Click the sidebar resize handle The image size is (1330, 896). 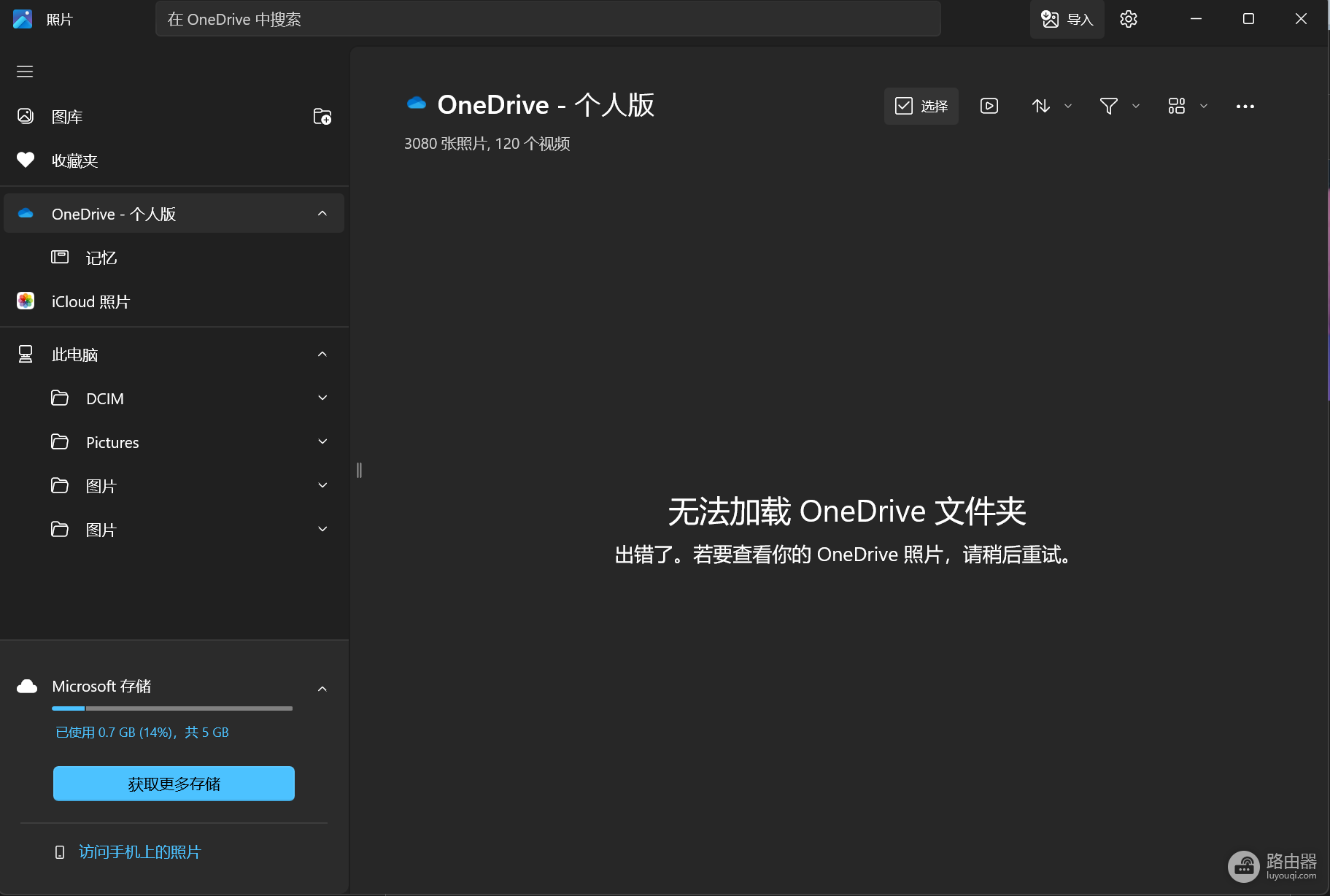[359, 470]
